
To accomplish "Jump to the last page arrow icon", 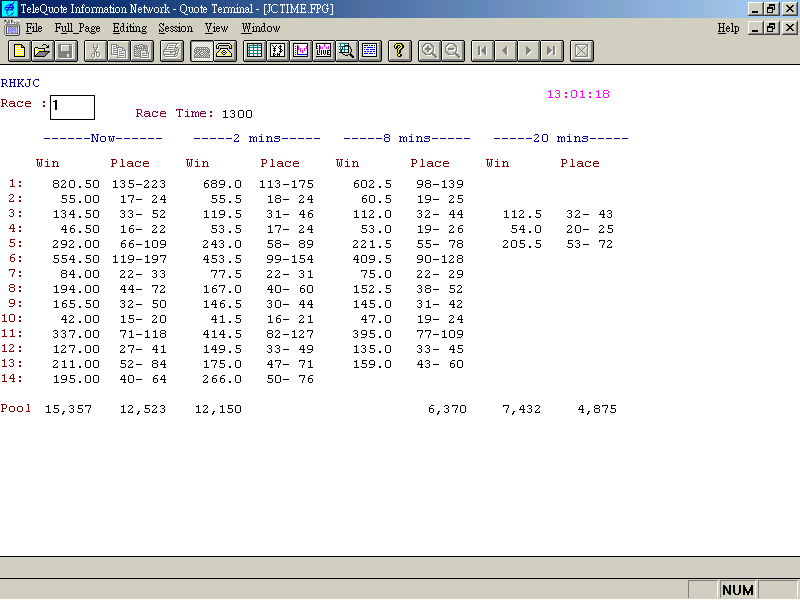I will point(552,51).
